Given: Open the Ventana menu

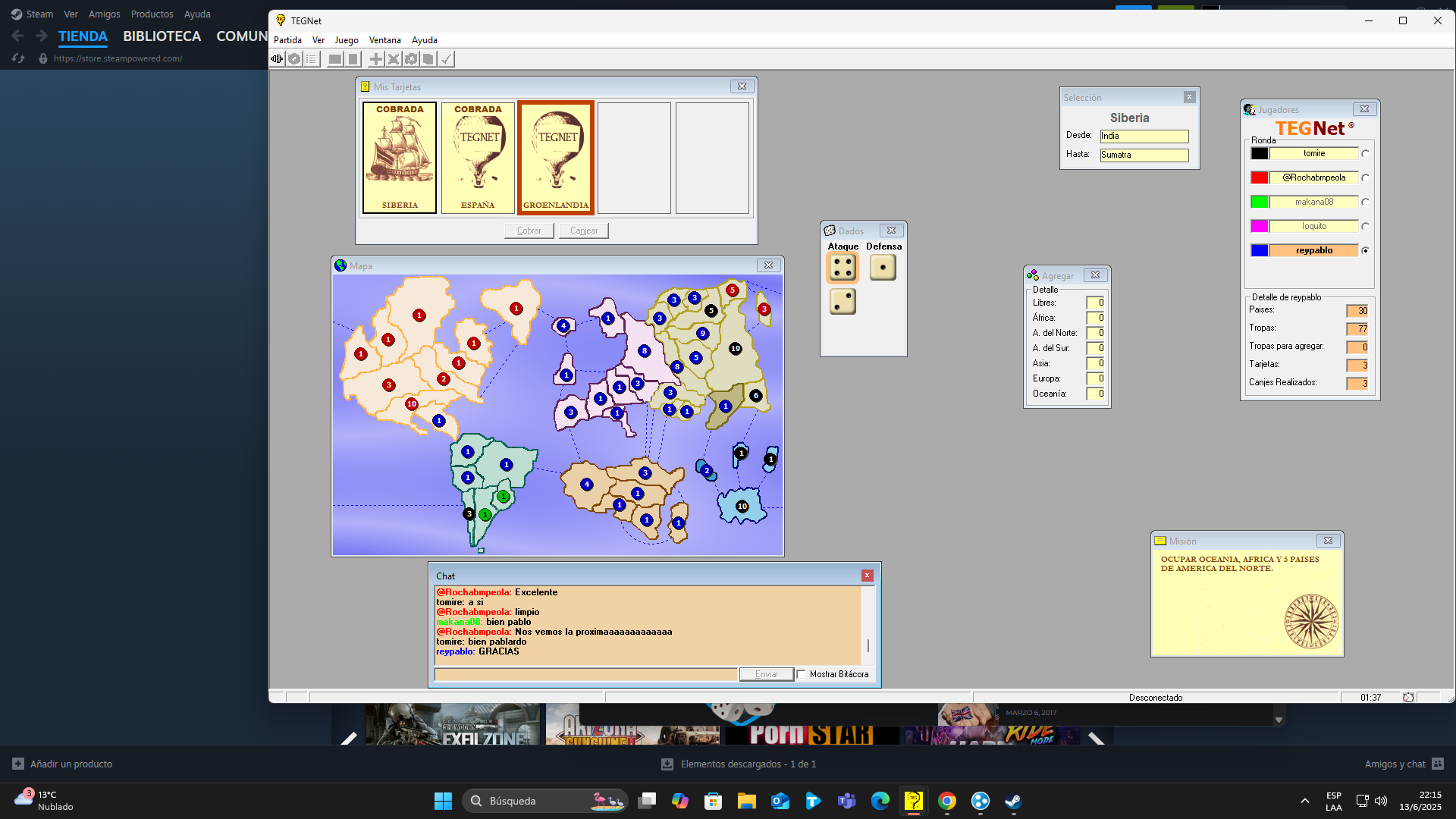Looking at the screenshot, I should coord(385,40).
